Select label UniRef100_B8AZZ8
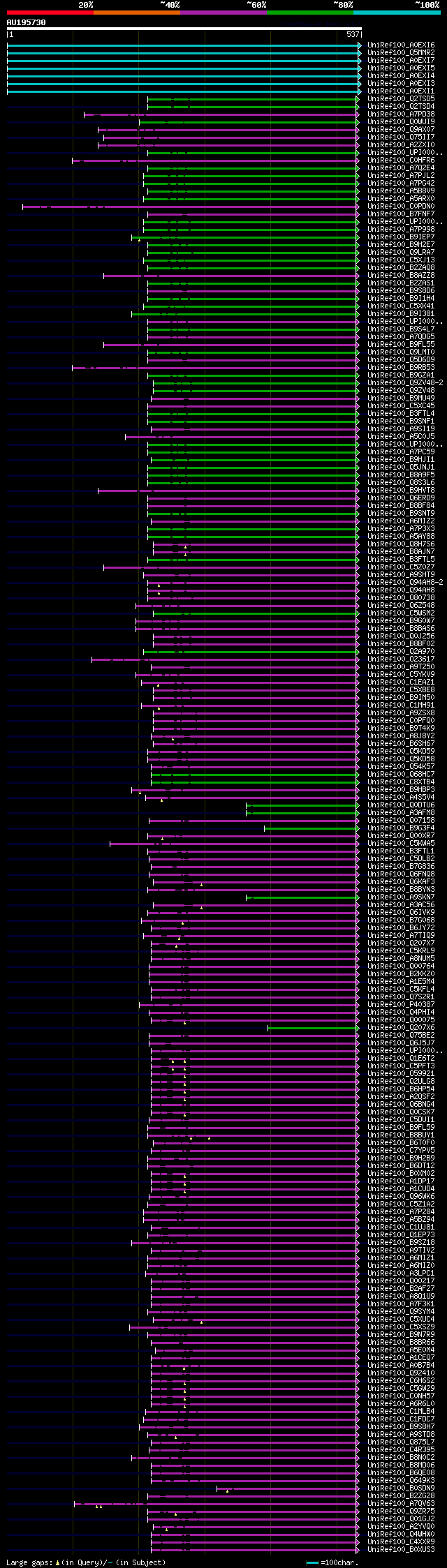The width and height of the screenshot is (447, 1568). (x=401, y=276)
